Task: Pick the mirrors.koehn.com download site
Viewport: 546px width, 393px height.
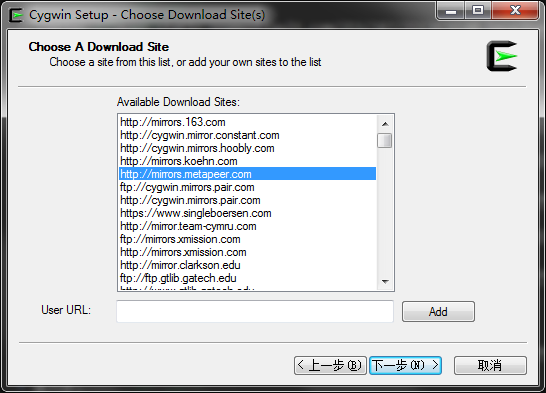Action: 248,161
